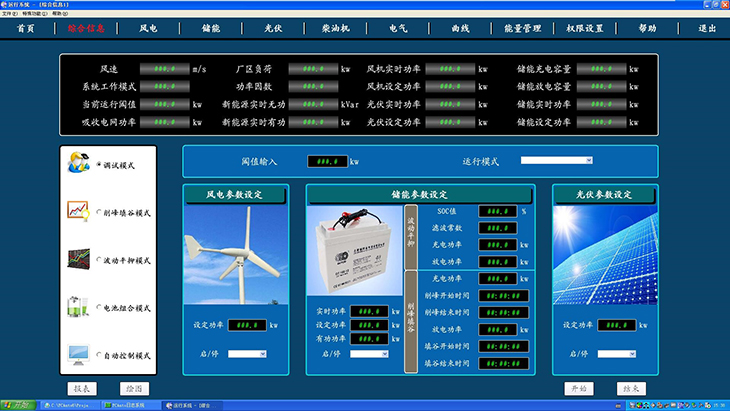Open the 能量管理 tab
This screenshot has width=730, height=411.
click(x=522, y=29)
